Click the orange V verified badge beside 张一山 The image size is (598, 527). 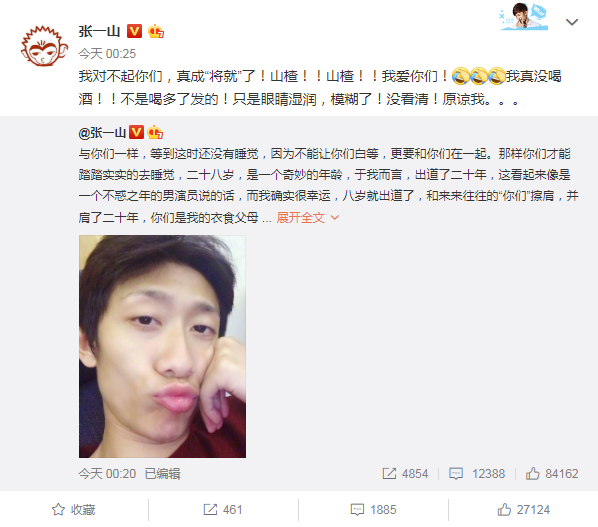[134, 31]
